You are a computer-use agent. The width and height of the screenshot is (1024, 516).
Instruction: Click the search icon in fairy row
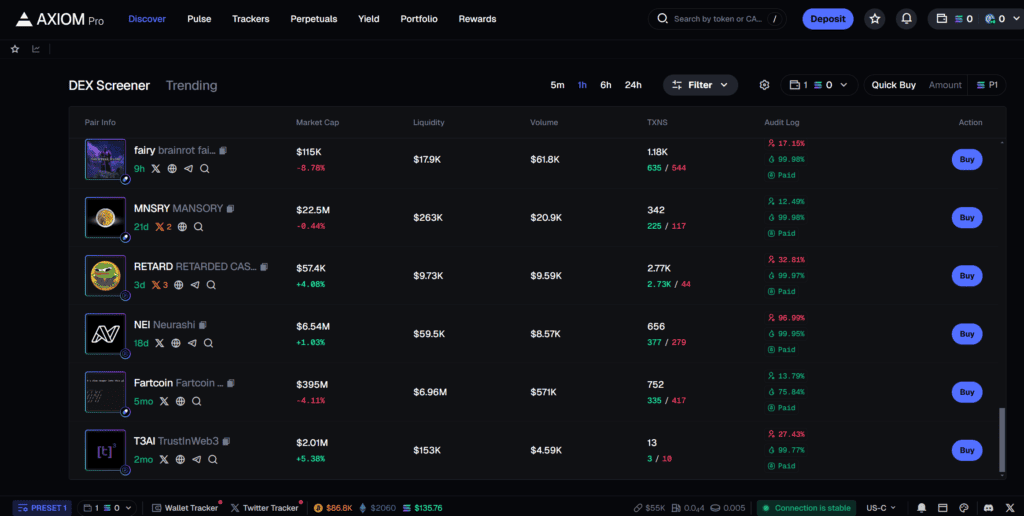coord(204,169)
